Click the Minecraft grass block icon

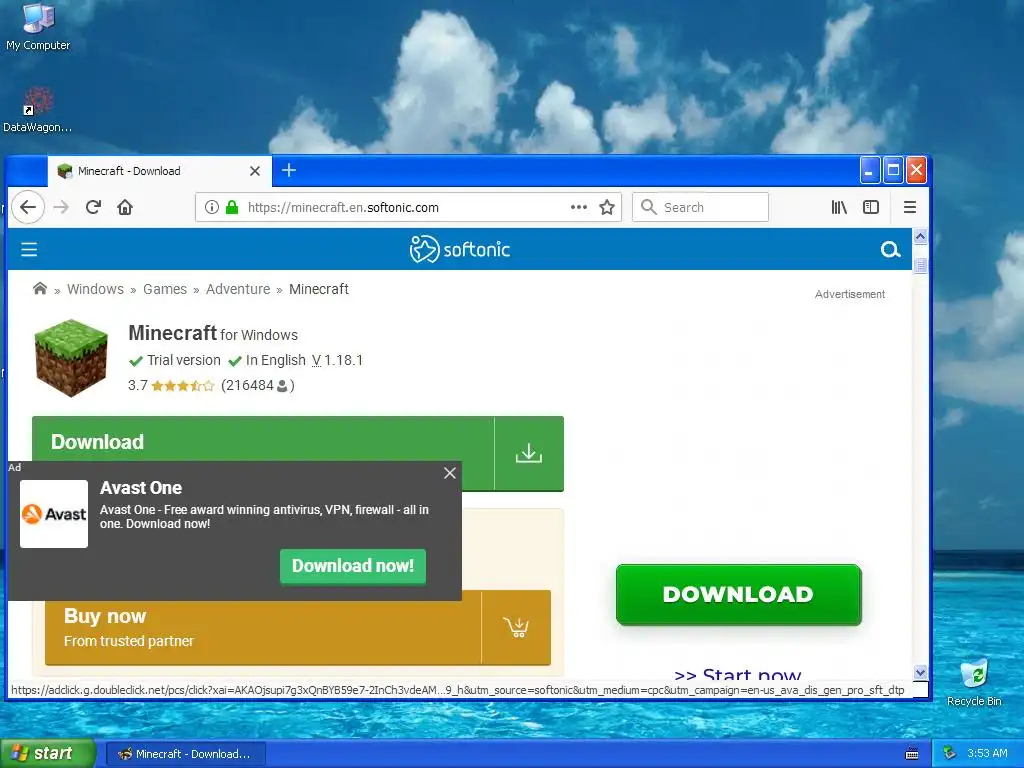71,358
